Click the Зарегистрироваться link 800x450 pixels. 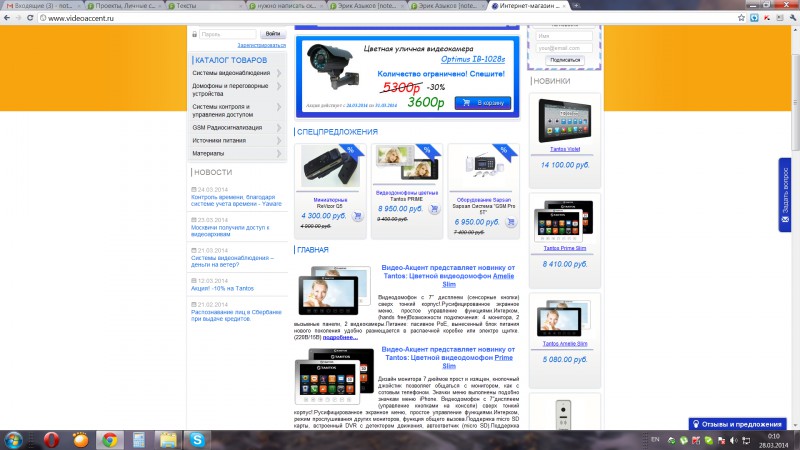261,45
